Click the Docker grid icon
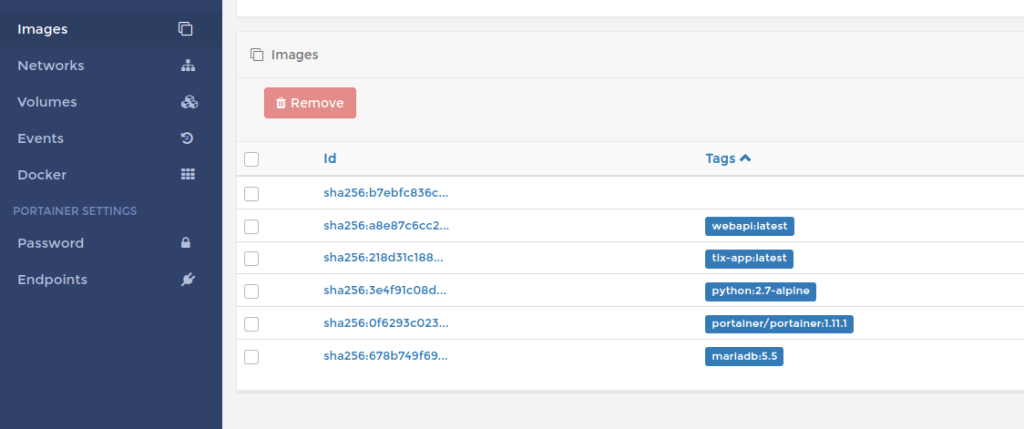The height and width of the screenshot is (429, 1024). pos(187,174)
